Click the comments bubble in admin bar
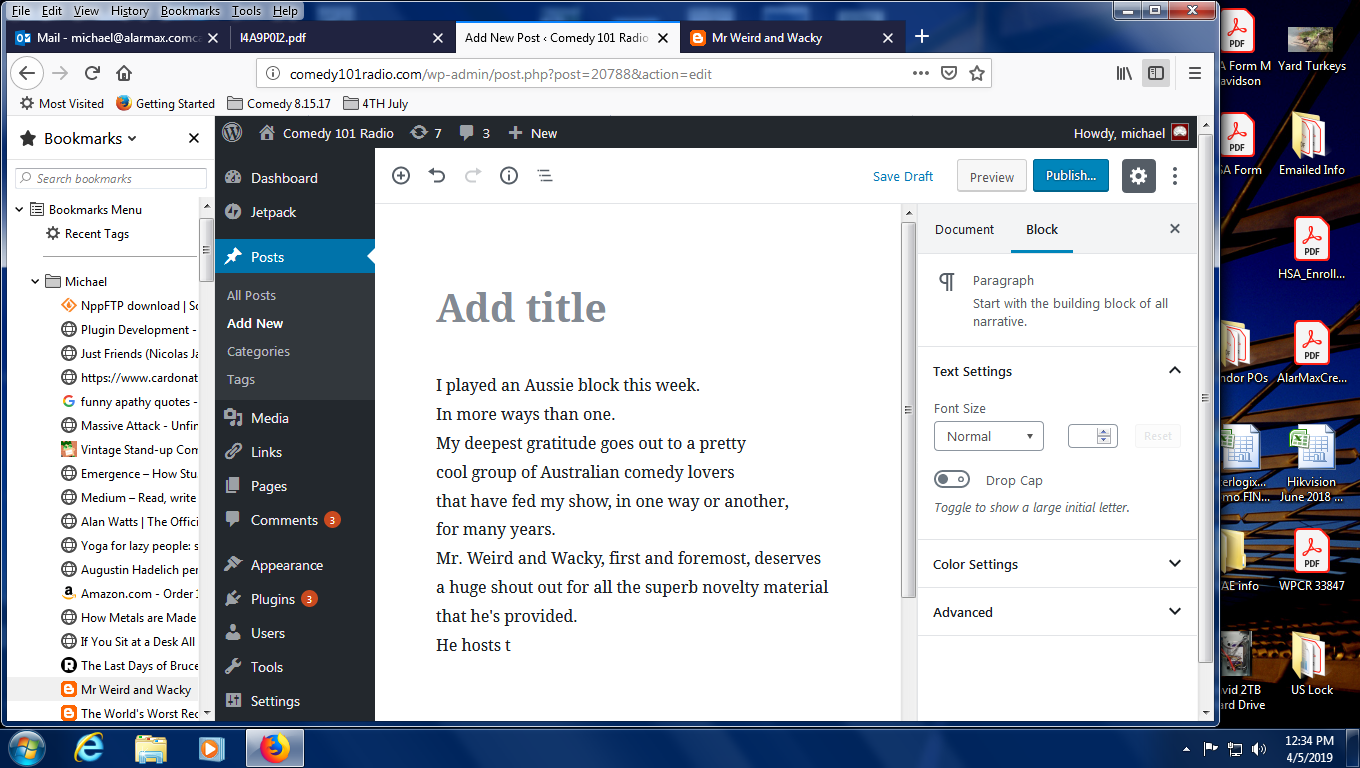The height and width of the screenshot is (768, 1360). point(474,133)
